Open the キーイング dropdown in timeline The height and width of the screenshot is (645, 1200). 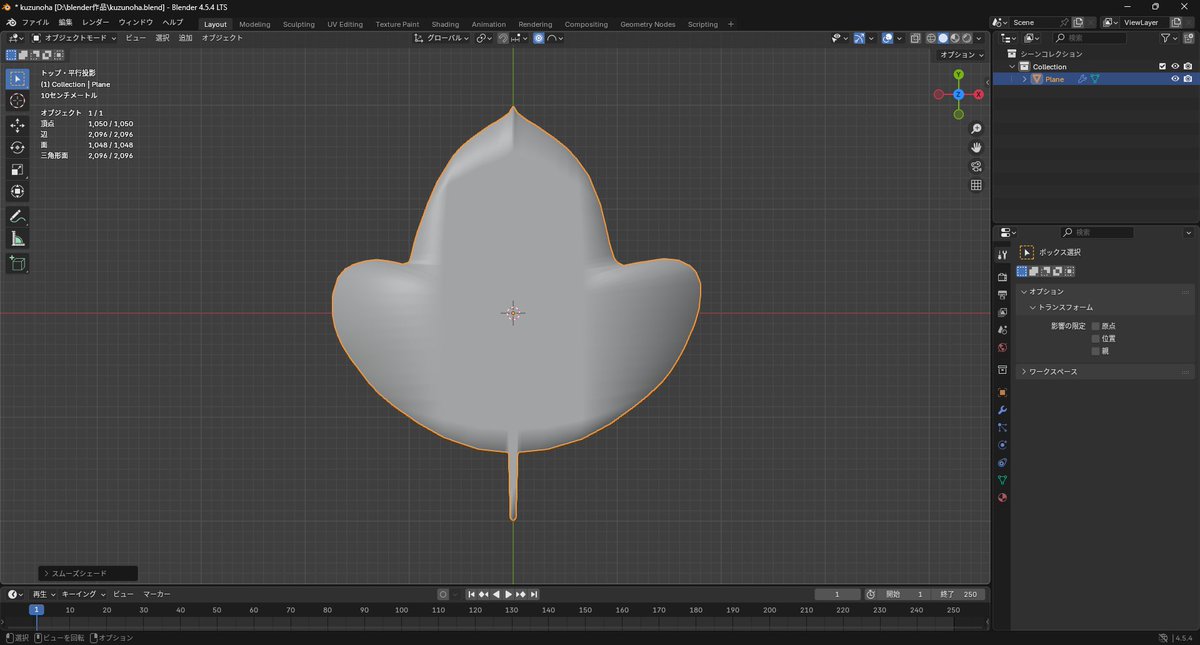(84, 594)
